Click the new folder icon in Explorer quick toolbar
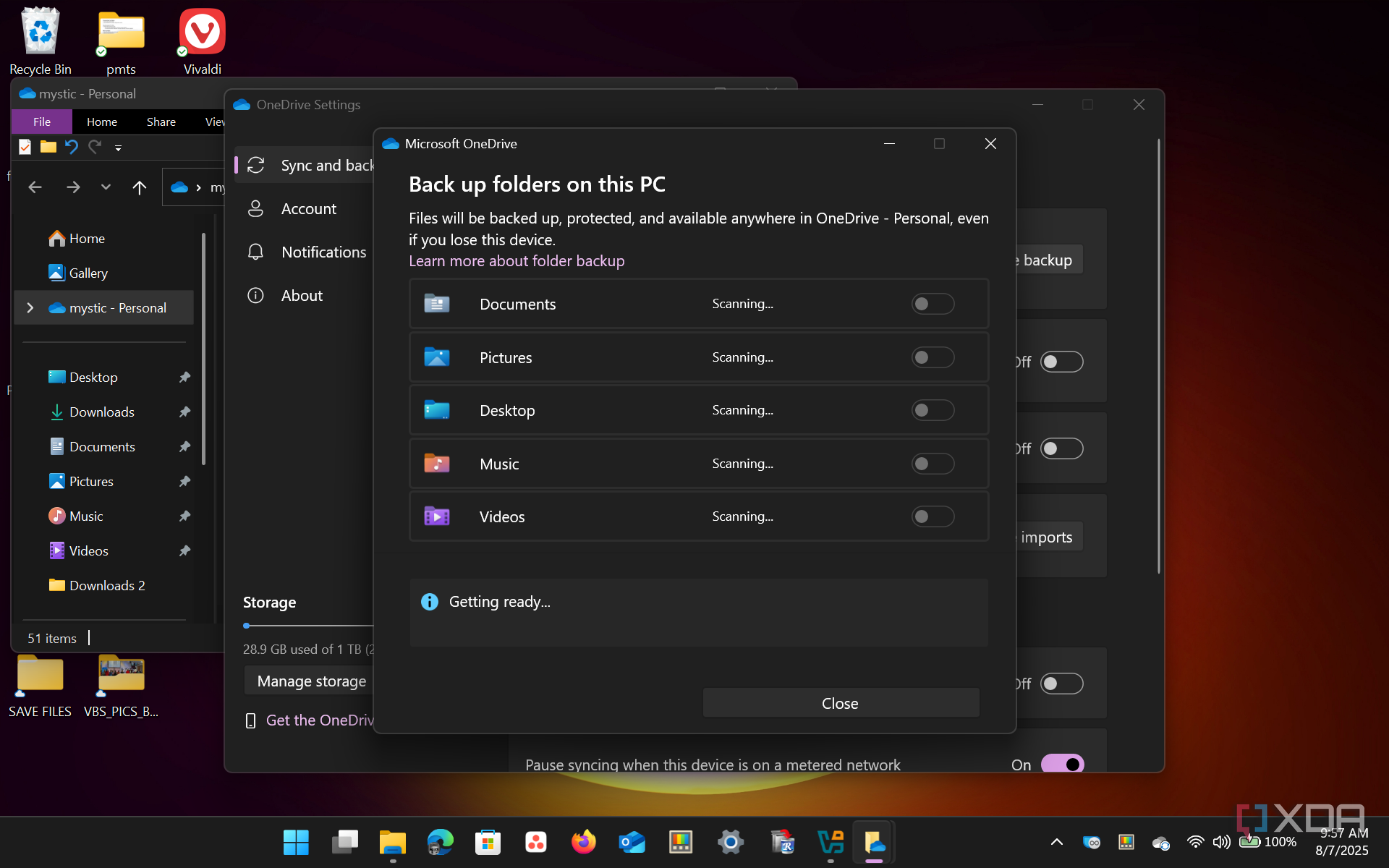The image size is (1389, 868). click(48, 147)
